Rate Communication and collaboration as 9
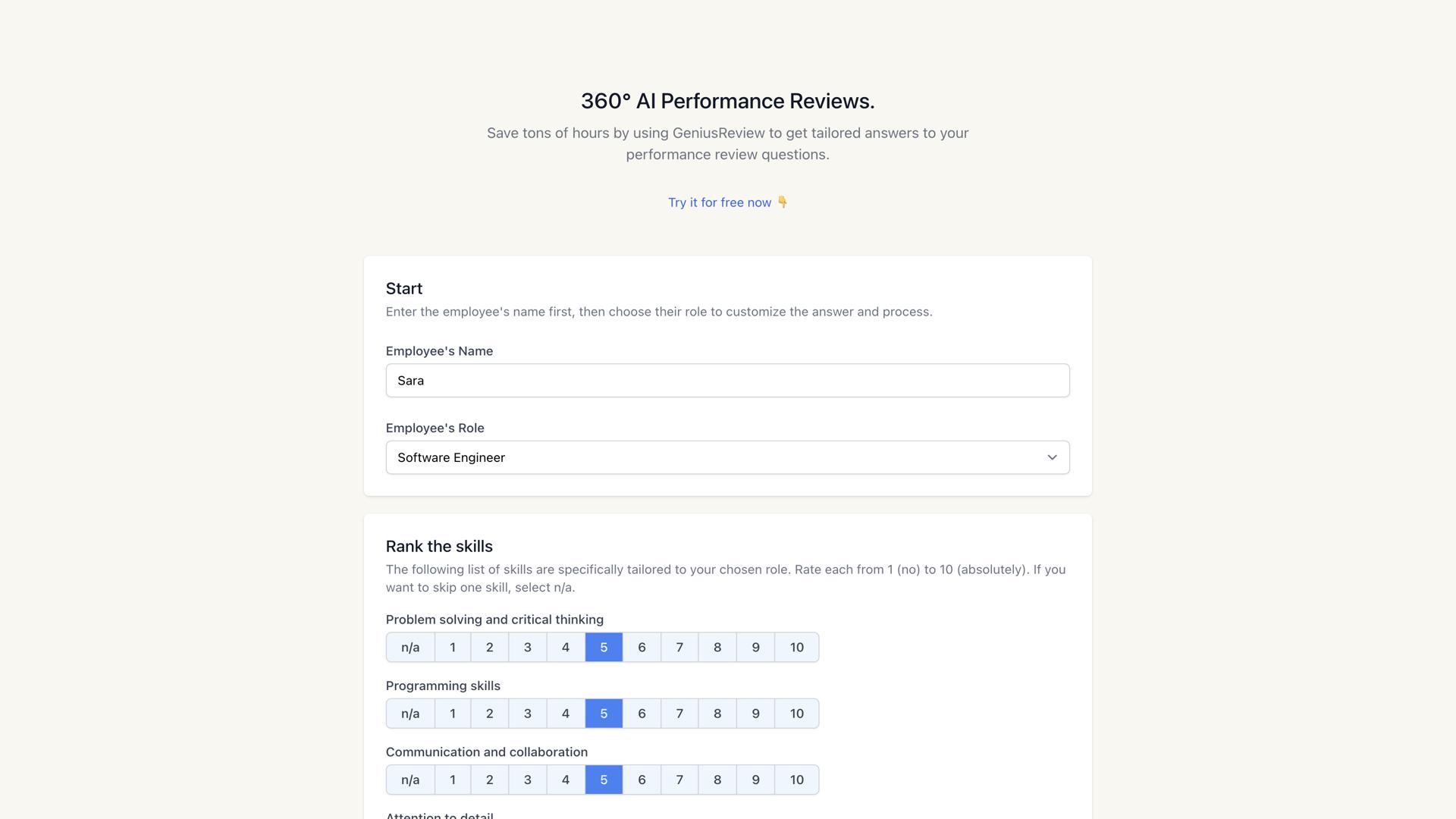The height and width of the screenshot is (819, 1456). pyautogui.click(x=755, y=779)
